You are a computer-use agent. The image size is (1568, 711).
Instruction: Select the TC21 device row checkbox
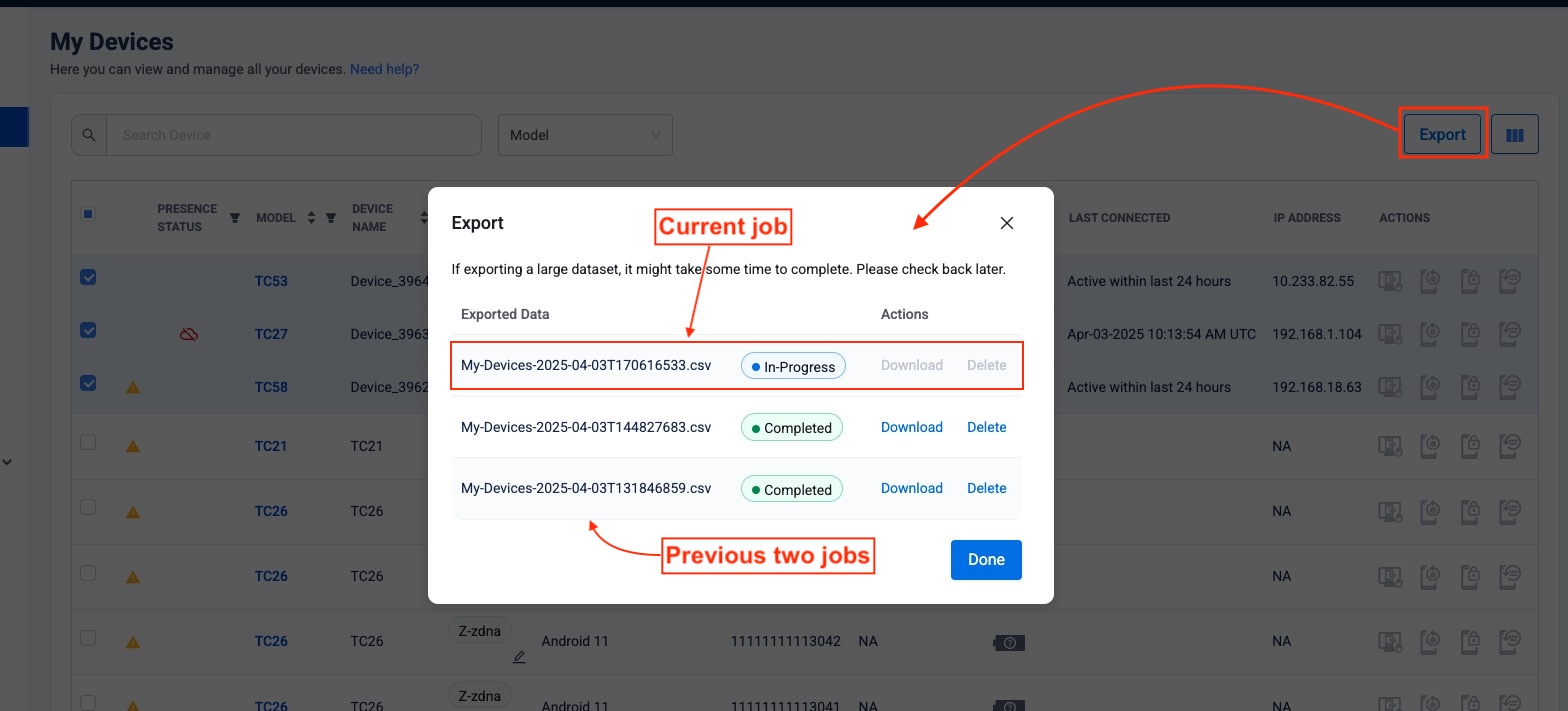point(88,442)
